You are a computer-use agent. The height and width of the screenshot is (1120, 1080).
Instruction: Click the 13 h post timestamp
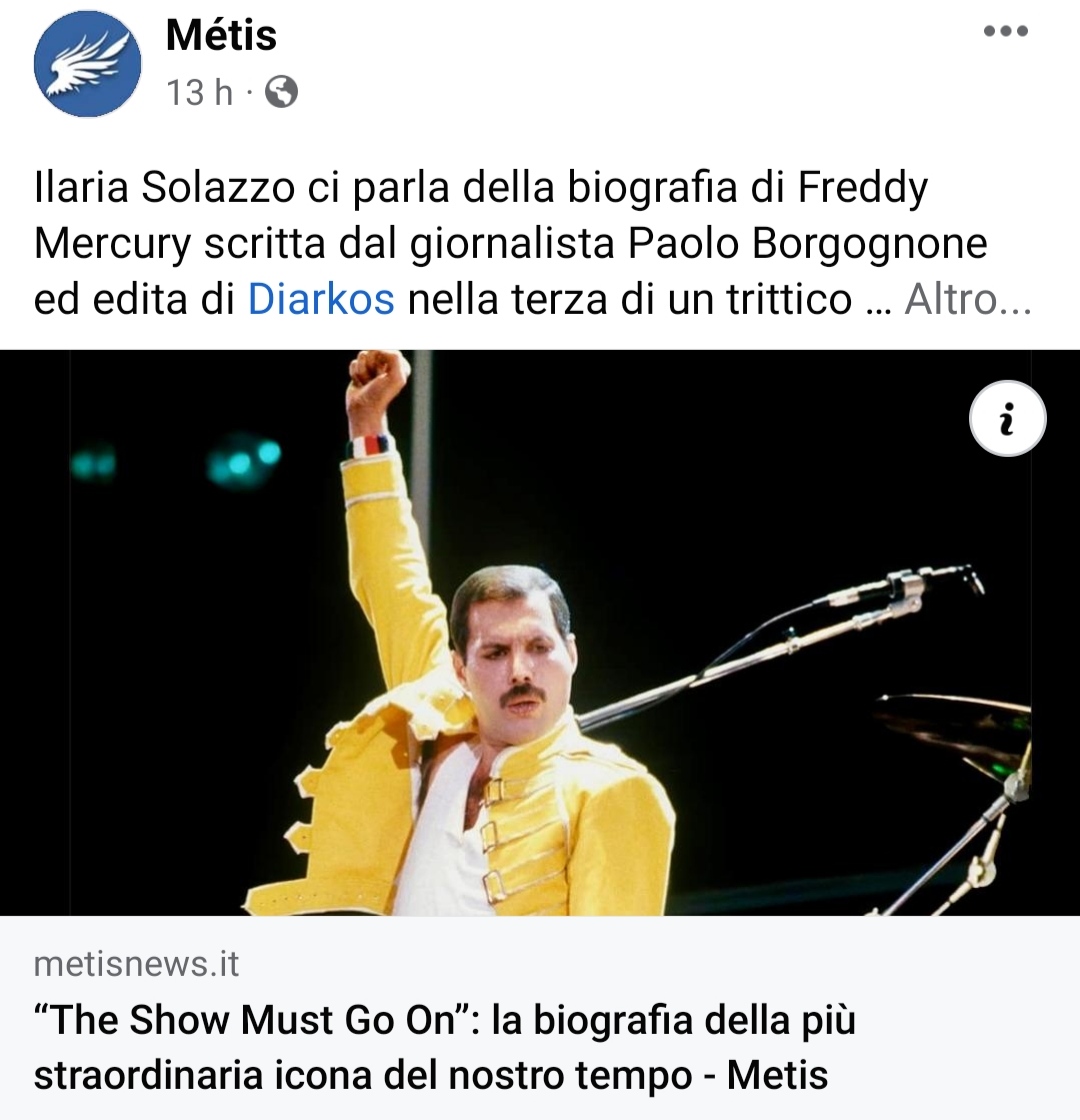(x=200, y=92)
